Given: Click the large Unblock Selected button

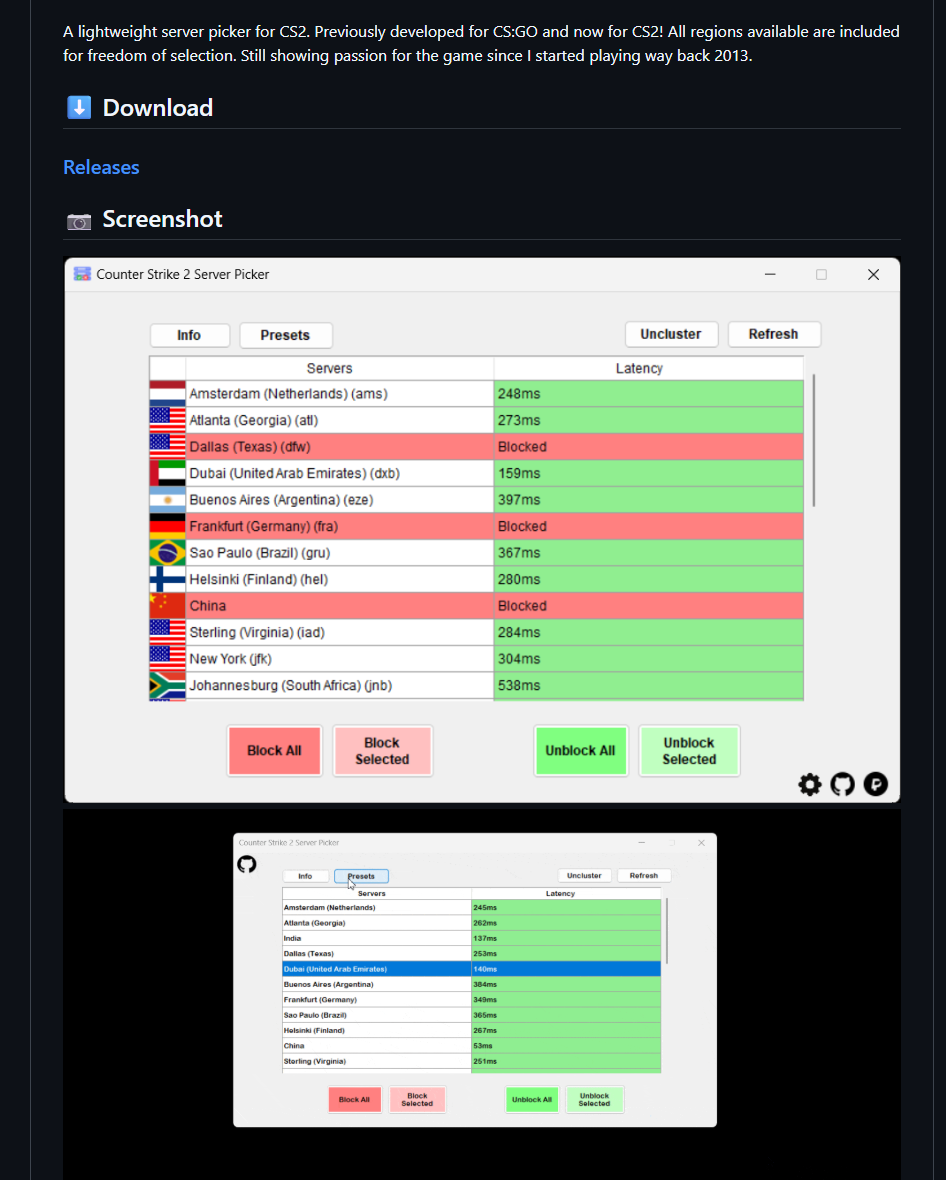Looking at the screenshot, I should (689, 750).
